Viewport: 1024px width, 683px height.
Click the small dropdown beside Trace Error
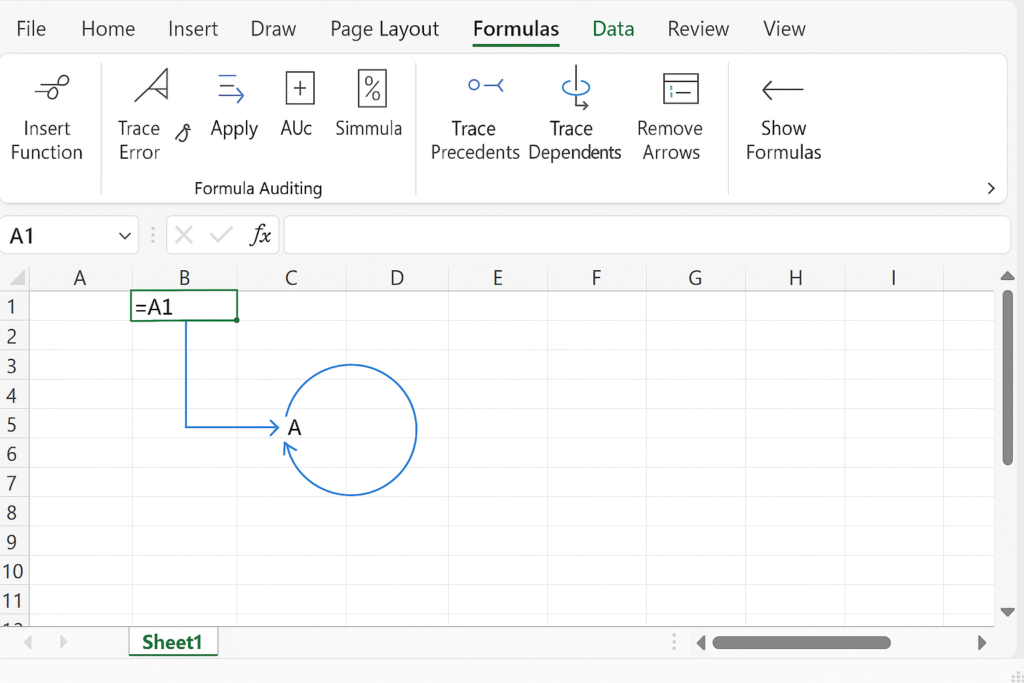click(182, 133)
